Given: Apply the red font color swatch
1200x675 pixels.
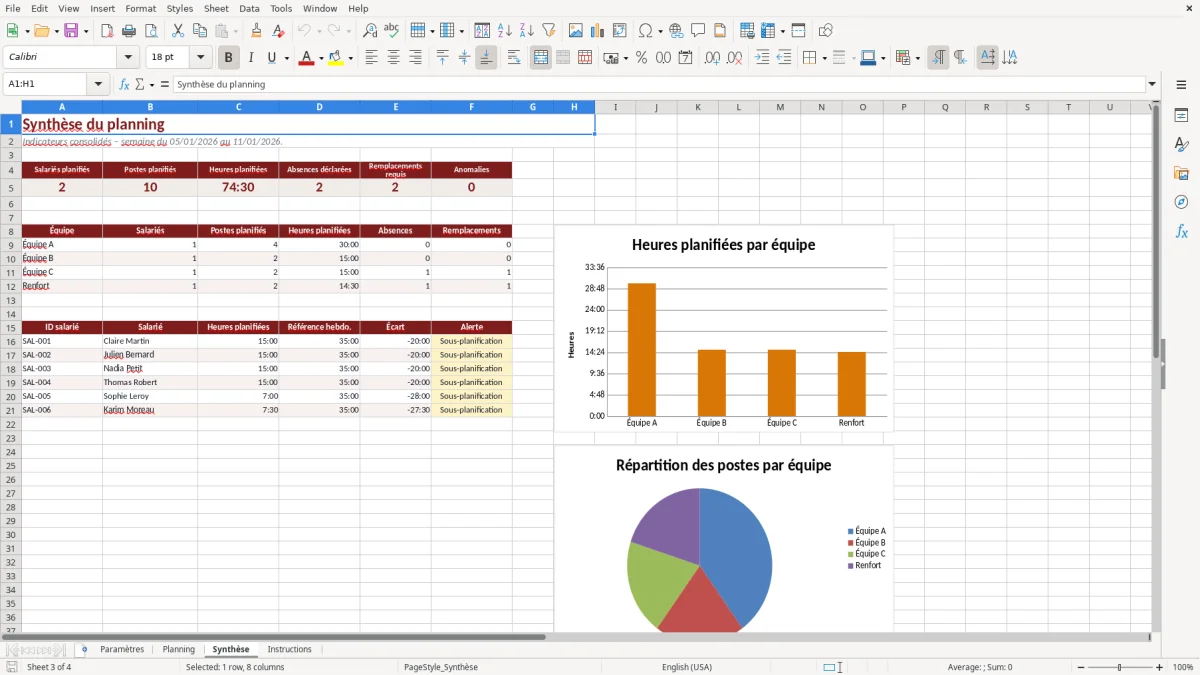Looking at the screenshot, I should 306,58.
